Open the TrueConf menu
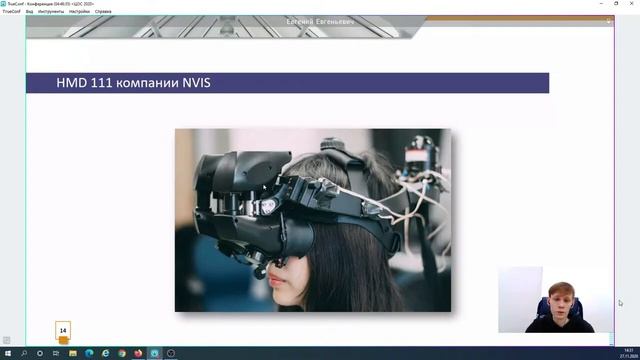This screenshot has width=640, height=360. pos(11,11)
